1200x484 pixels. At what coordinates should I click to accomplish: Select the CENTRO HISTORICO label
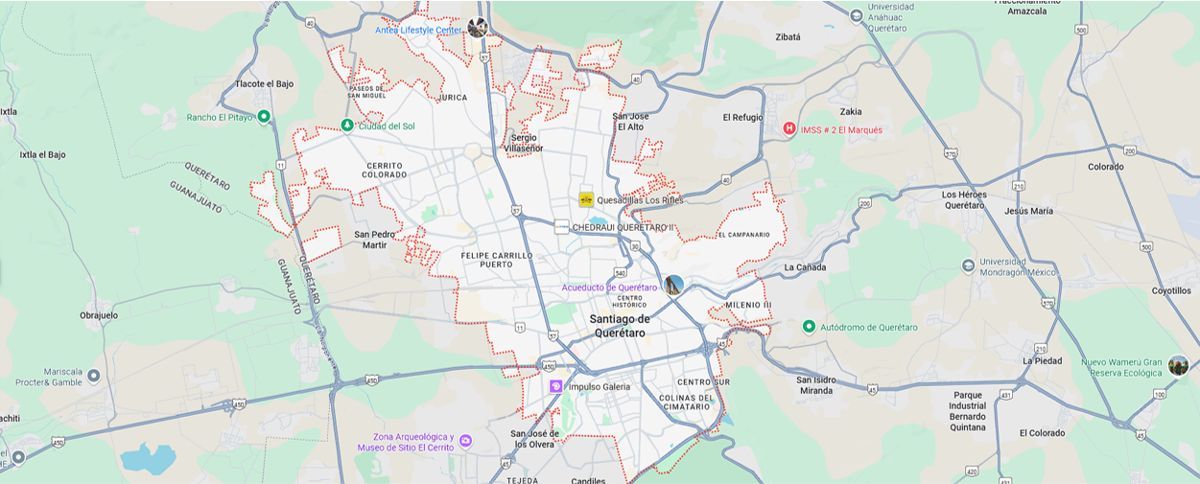[629, 300]
